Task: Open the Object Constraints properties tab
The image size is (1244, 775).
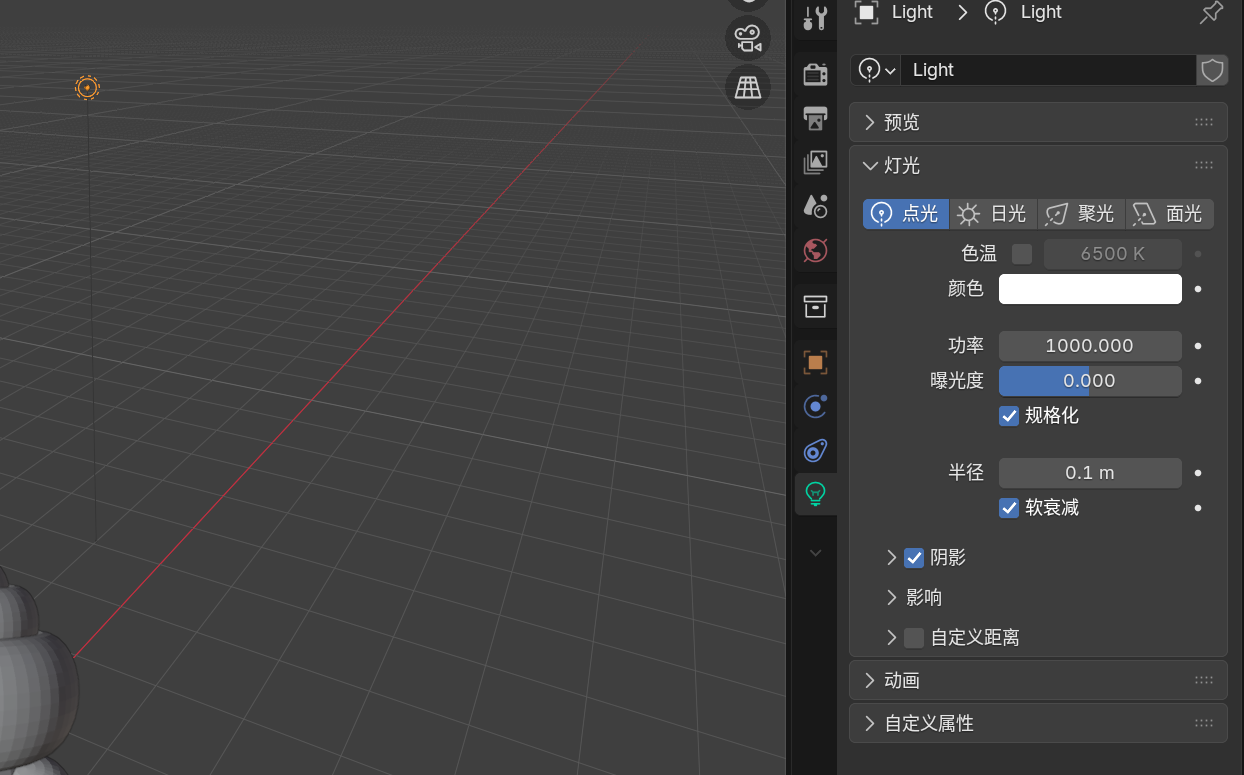Action: 816,451
